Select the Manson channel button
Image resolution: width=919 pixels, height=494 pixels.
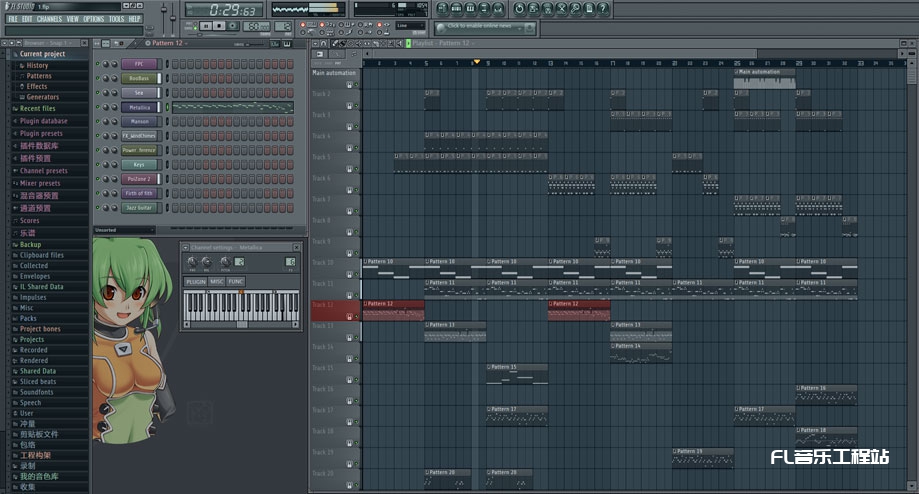click(x=139, y=121)
